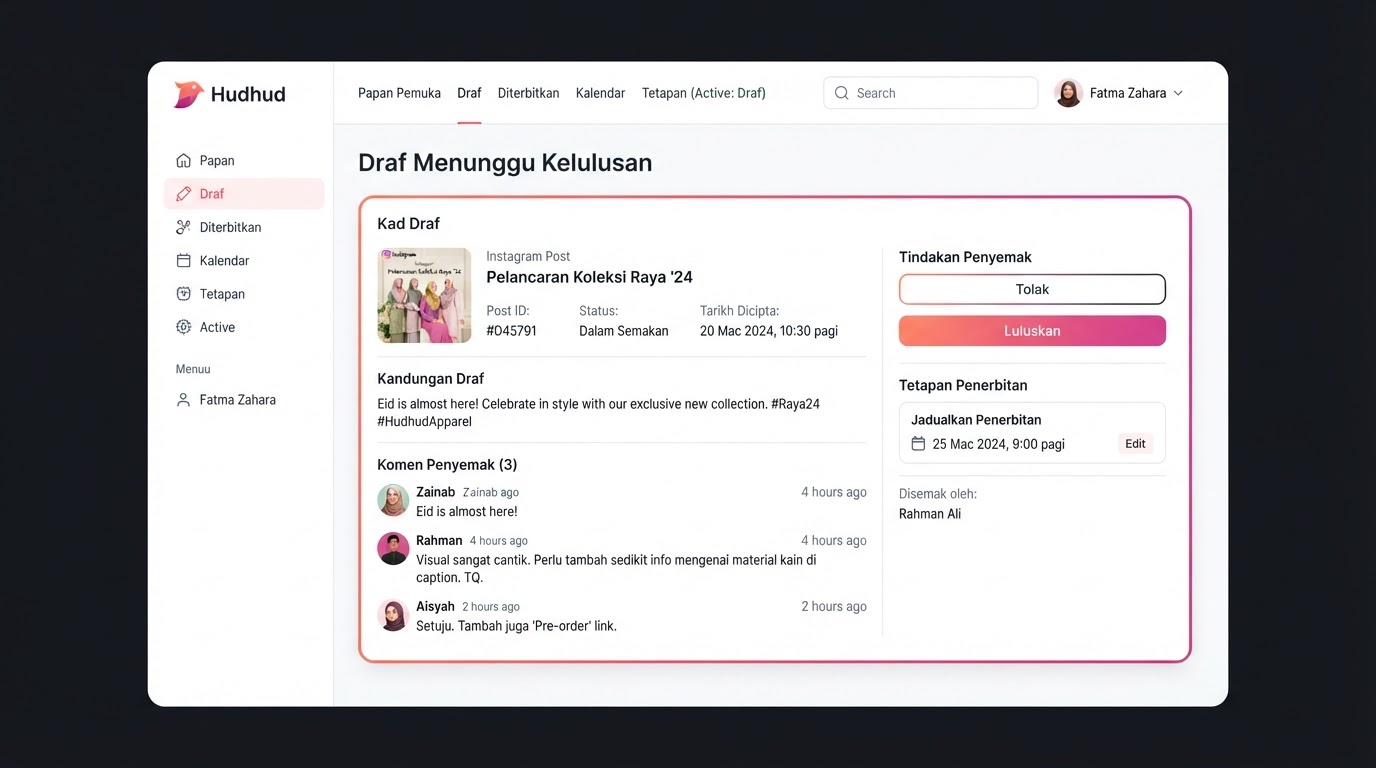
Task: Click the Pelancaran Koleksi Raya '24 title
Action: (x=589, y=277)
